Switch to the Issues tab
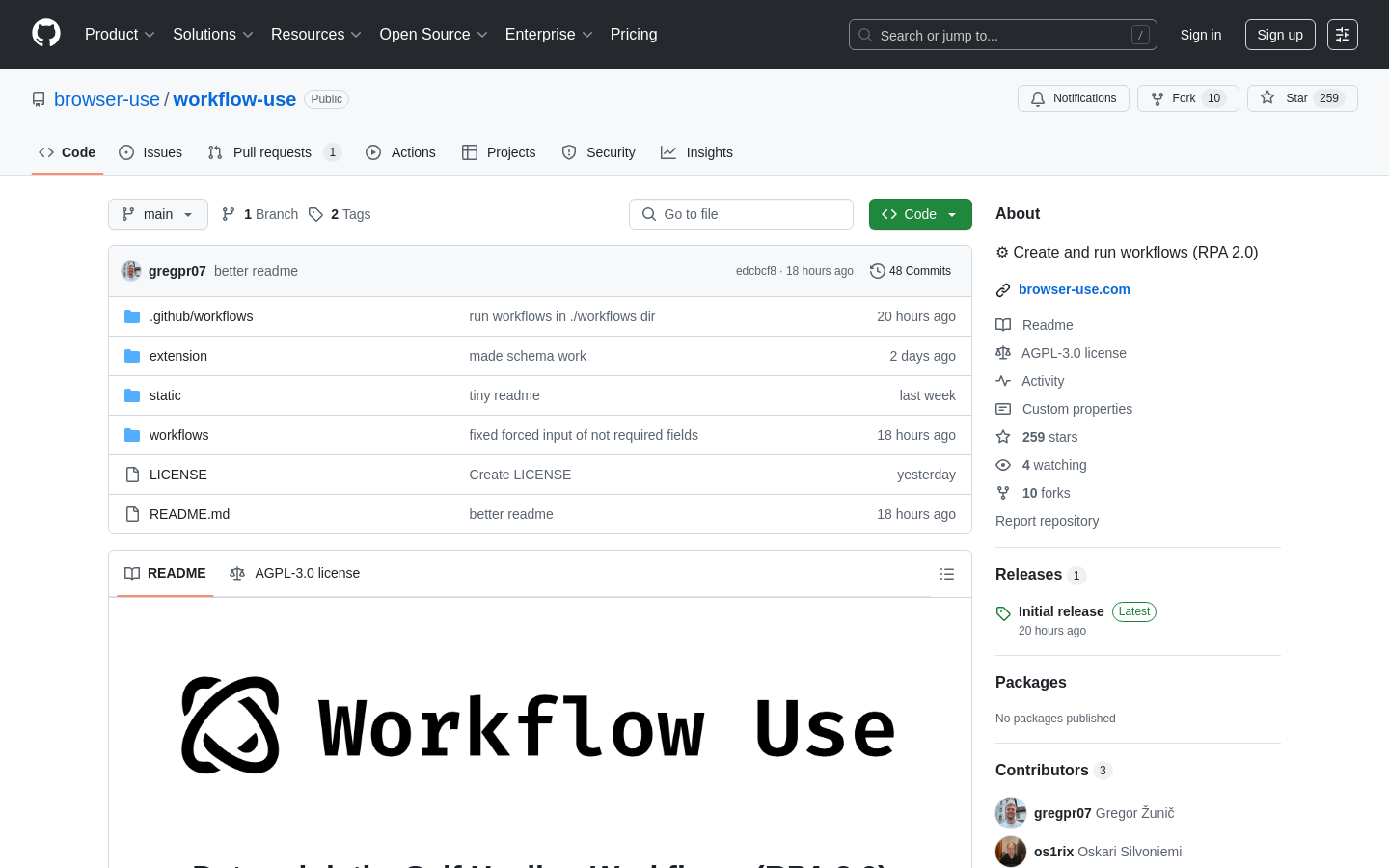The image size is (1389, 868). [150, 152]
